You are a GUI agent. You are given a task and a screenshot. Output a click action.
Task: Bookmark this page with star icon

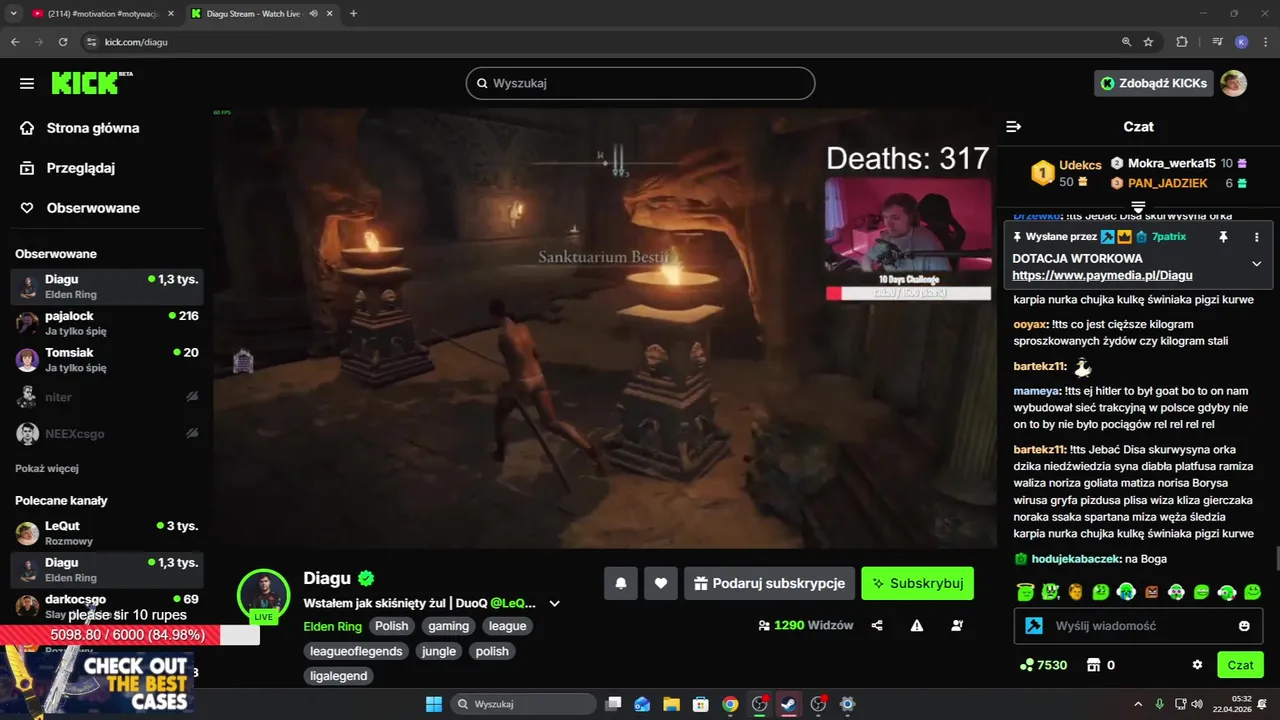(1148, 42)
